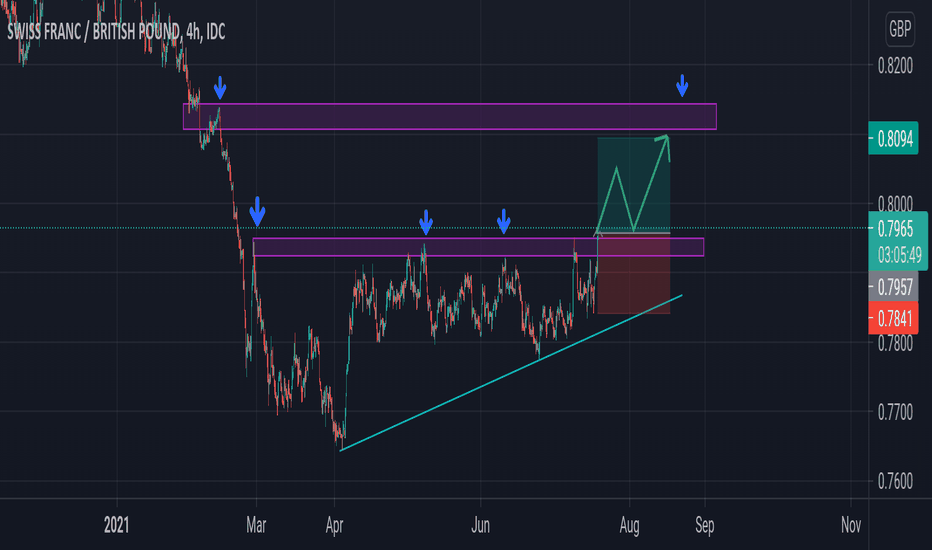Screen dimensions: 932x550
Task: Select the gray 0.7957 price label
Action: click(x=893, y=288)
